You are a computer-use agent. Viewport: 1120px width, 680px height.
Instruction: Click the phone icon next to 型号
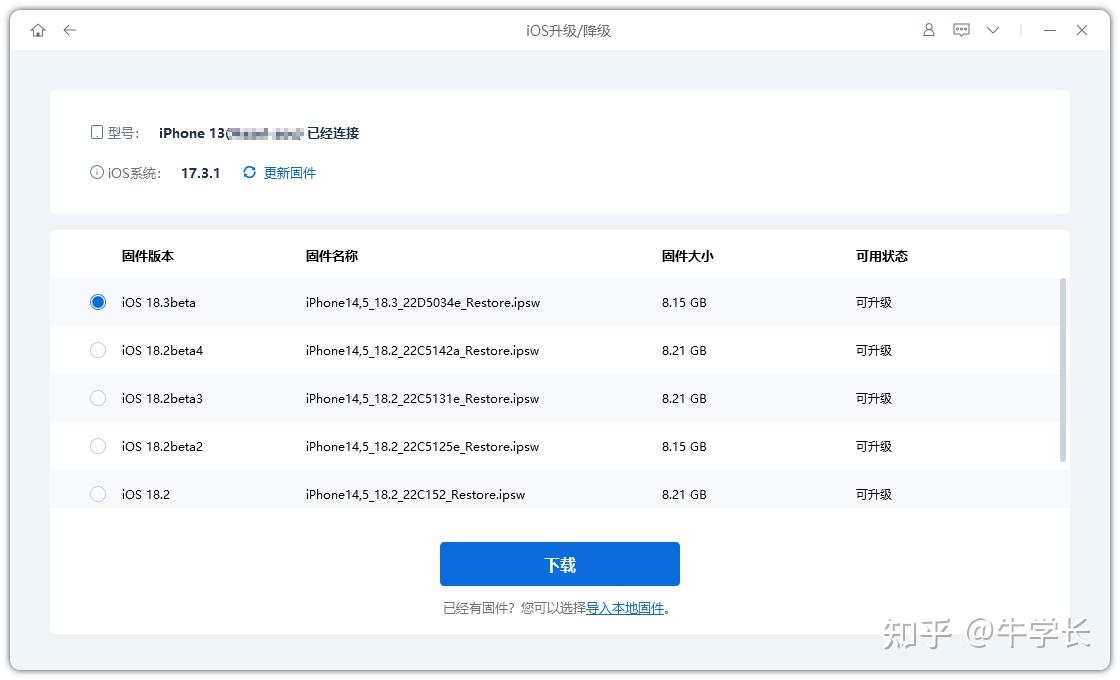tap(96, 131)
